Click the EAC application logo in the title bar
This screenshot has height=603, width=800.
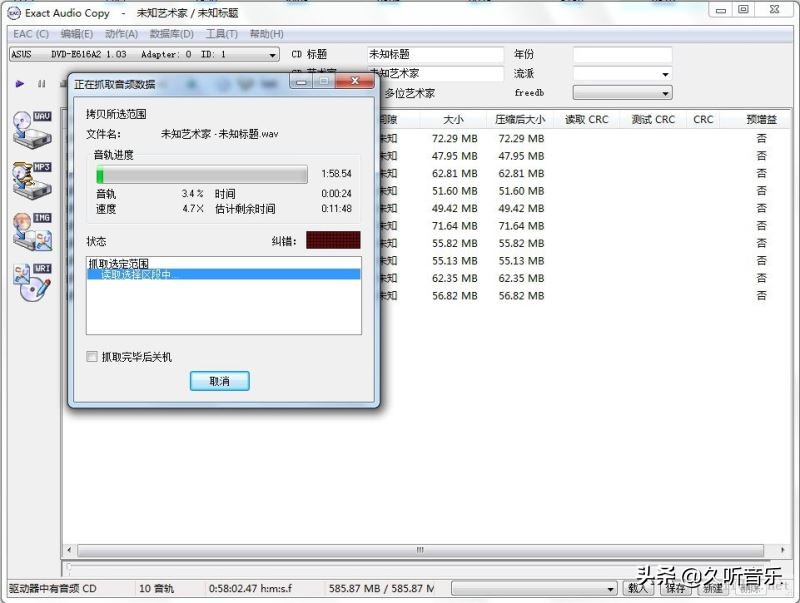(14, 13)
